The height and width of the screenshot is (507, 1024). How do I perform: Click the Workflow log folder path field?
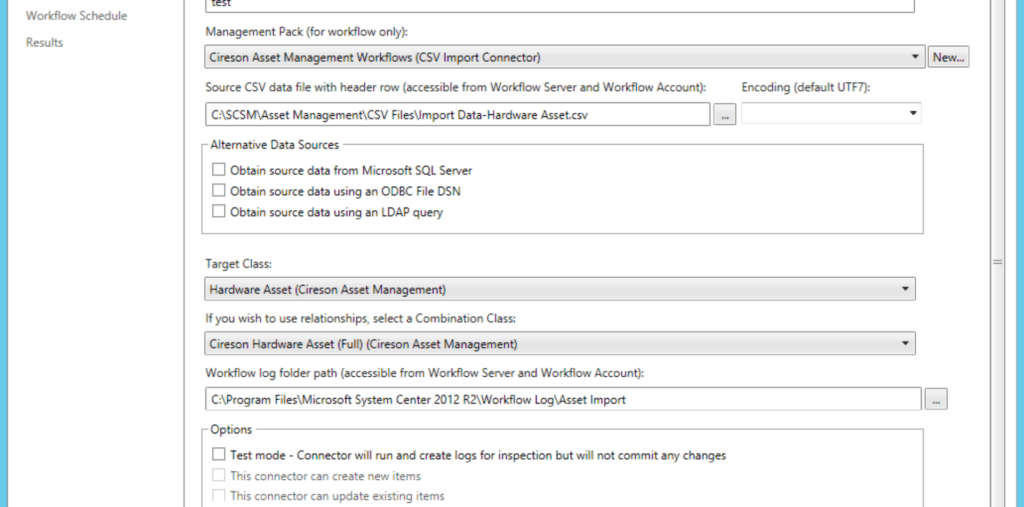point(563,399)
